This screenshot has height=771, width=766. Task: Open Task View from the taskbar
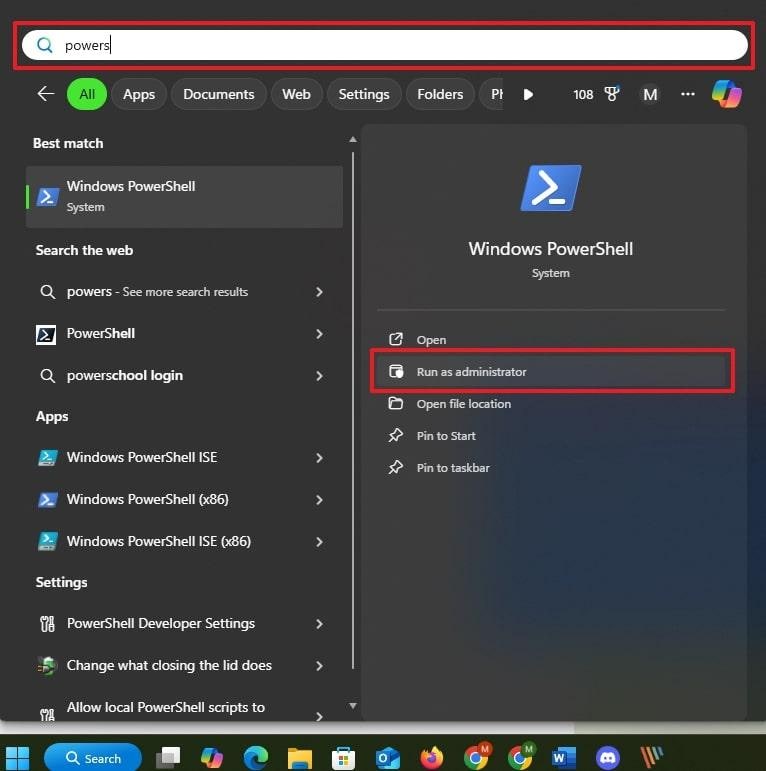(x=168, y=758)
